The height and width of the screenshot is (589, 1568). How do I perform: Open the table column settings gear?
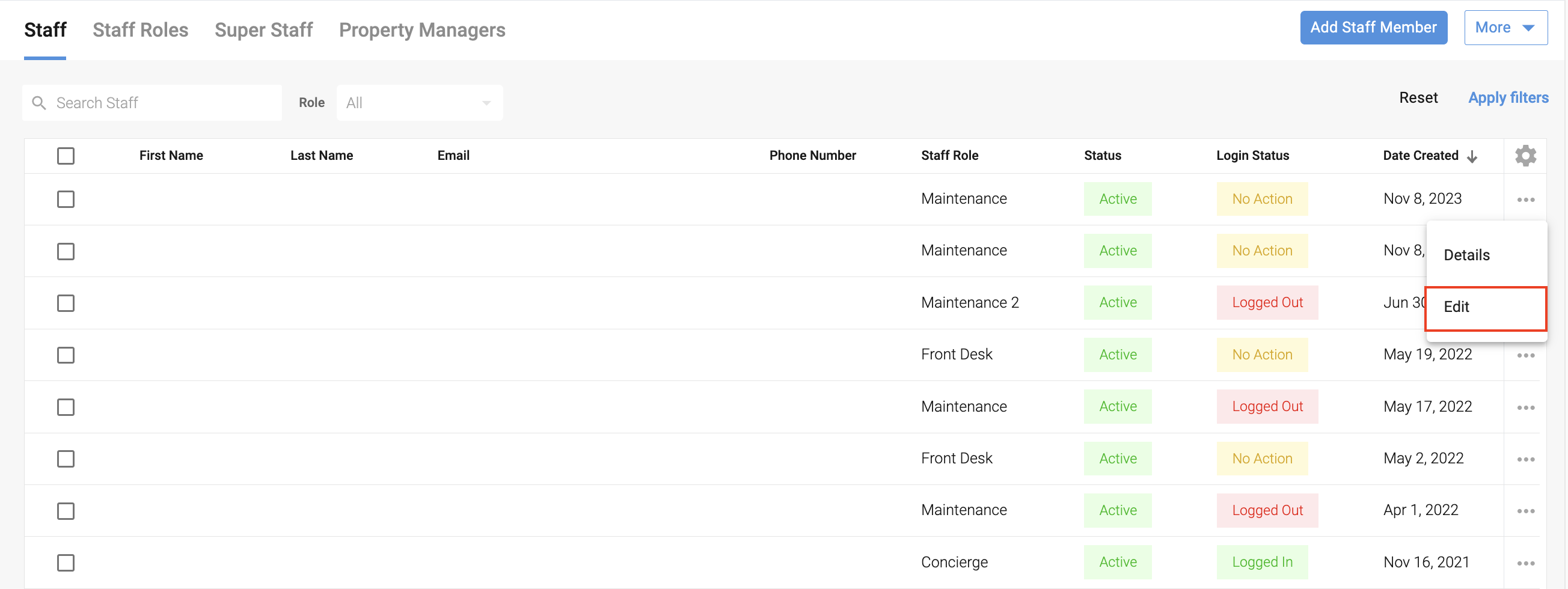1525,156
